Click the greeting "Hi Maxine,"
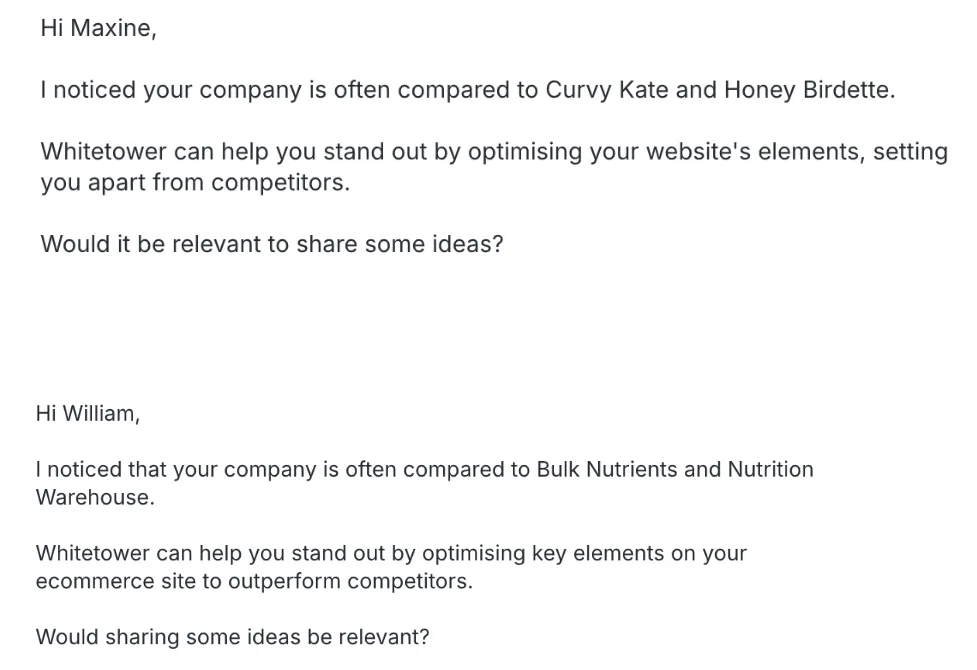The image size is (977, 670). 98,28
